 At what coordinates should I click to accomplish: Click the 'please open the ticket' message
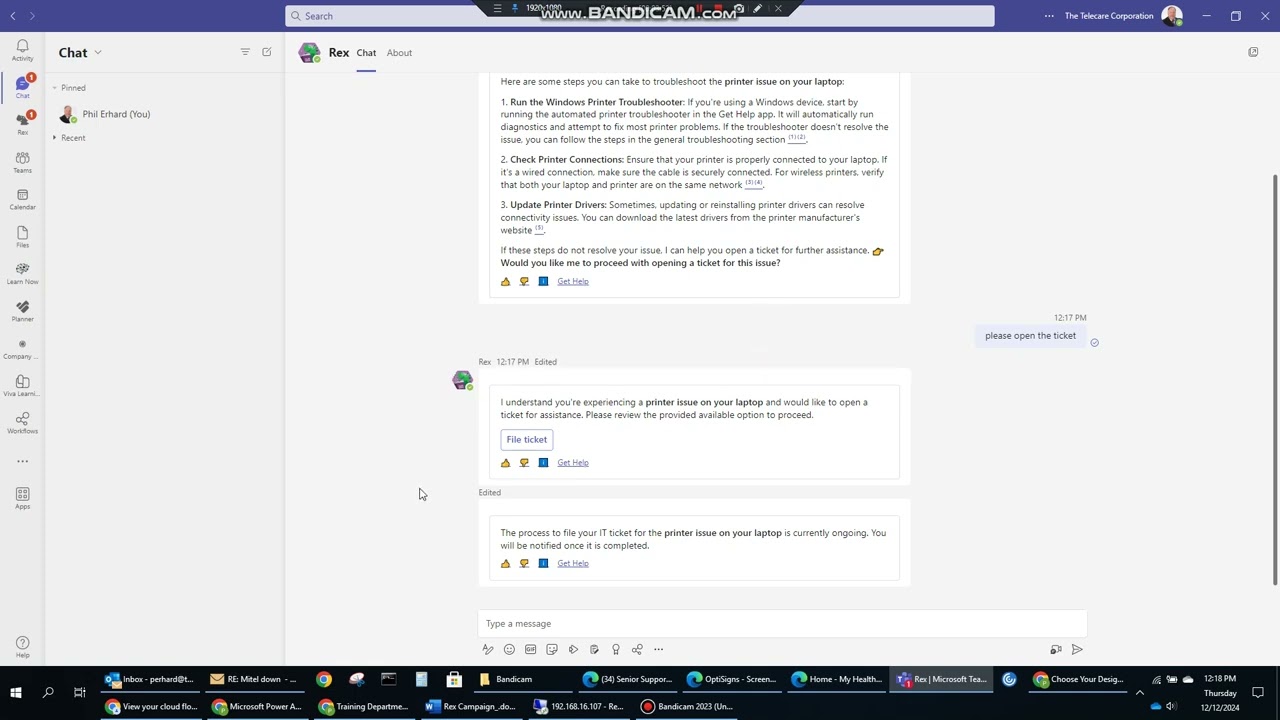click(x=1030, y=336)
